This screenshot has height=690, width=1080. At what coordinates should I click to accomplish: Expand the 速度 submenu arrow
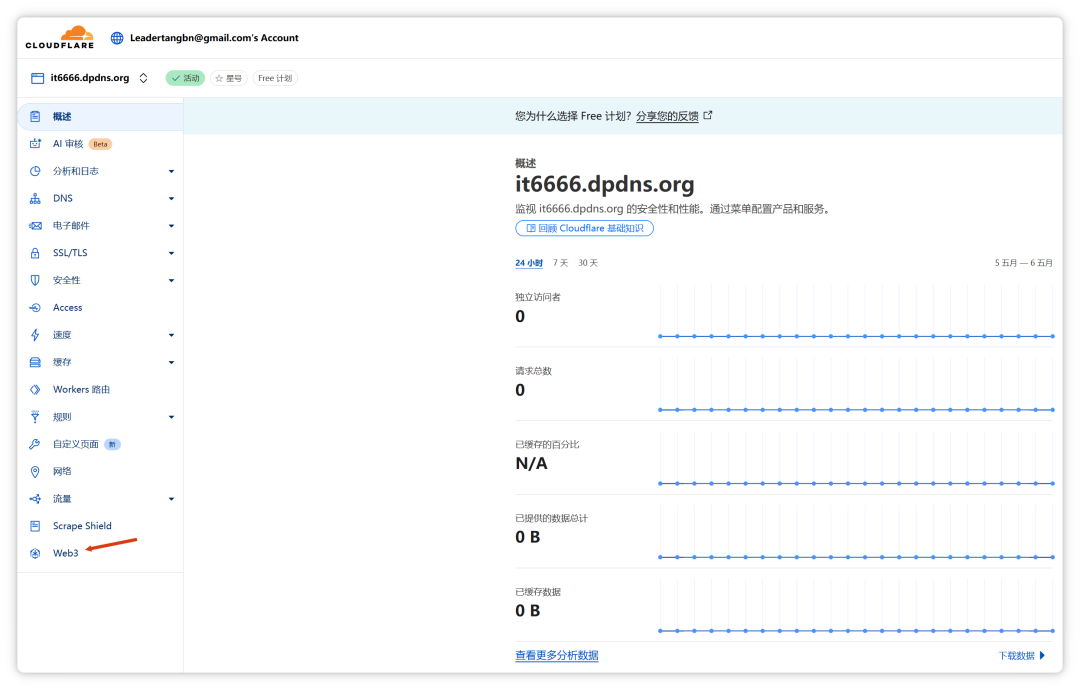pyautogui.click(x=172, y=335)
